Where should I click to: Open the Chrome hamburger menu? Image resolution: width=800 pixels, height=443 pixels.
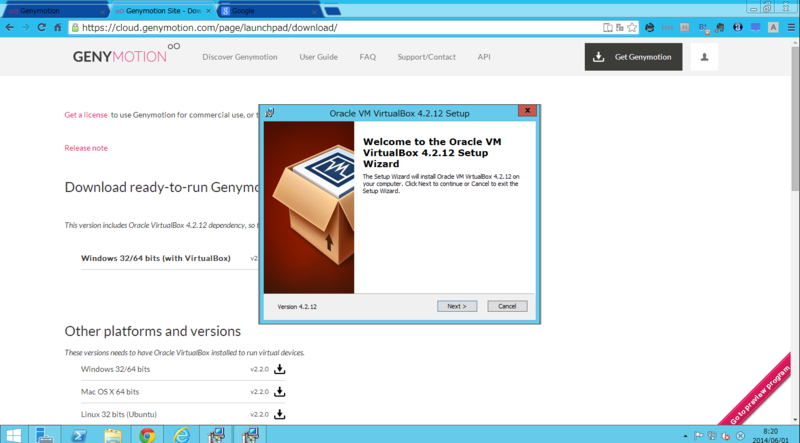[791, 28]
